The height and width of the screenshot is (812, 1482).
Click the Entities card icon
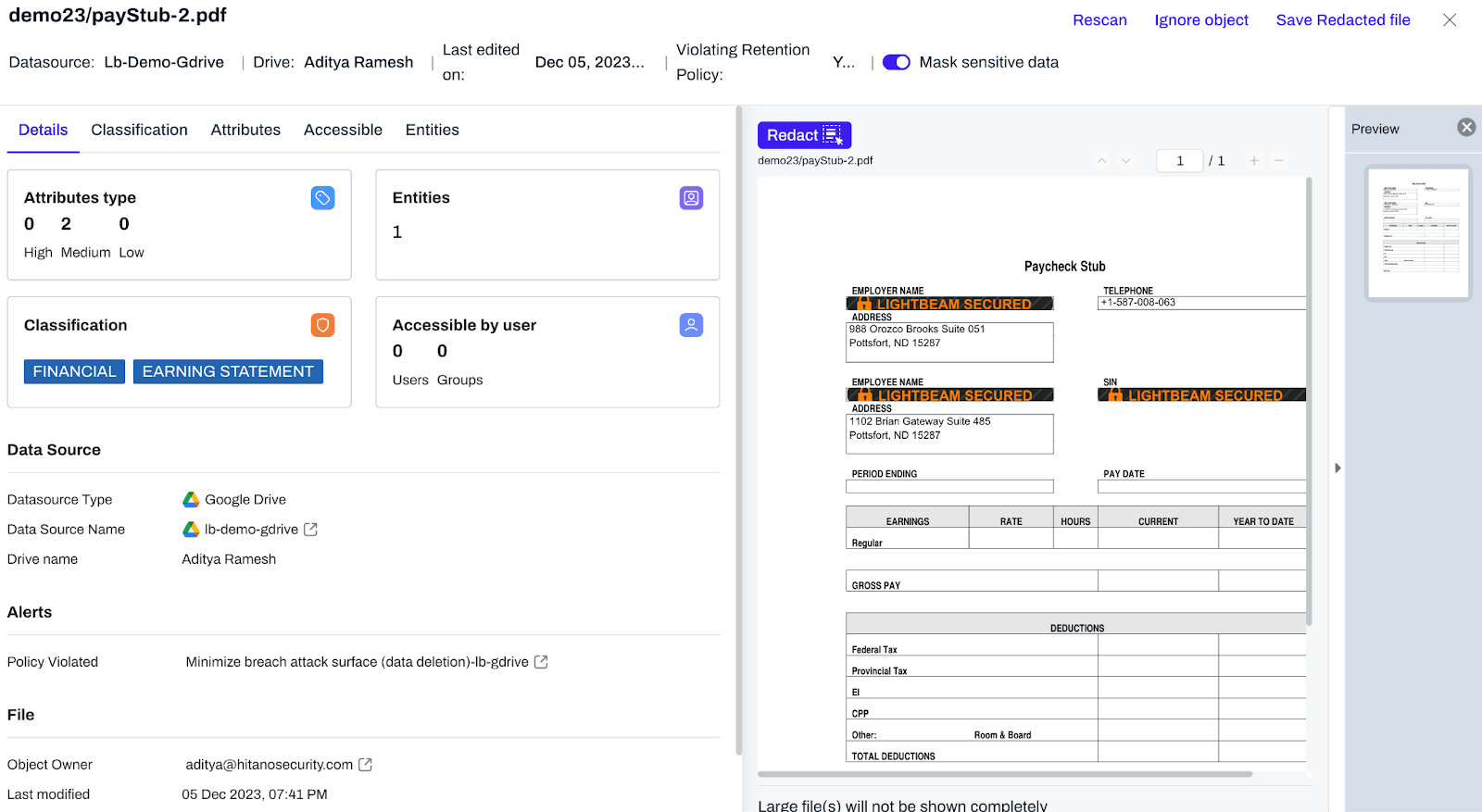(691, 198)
